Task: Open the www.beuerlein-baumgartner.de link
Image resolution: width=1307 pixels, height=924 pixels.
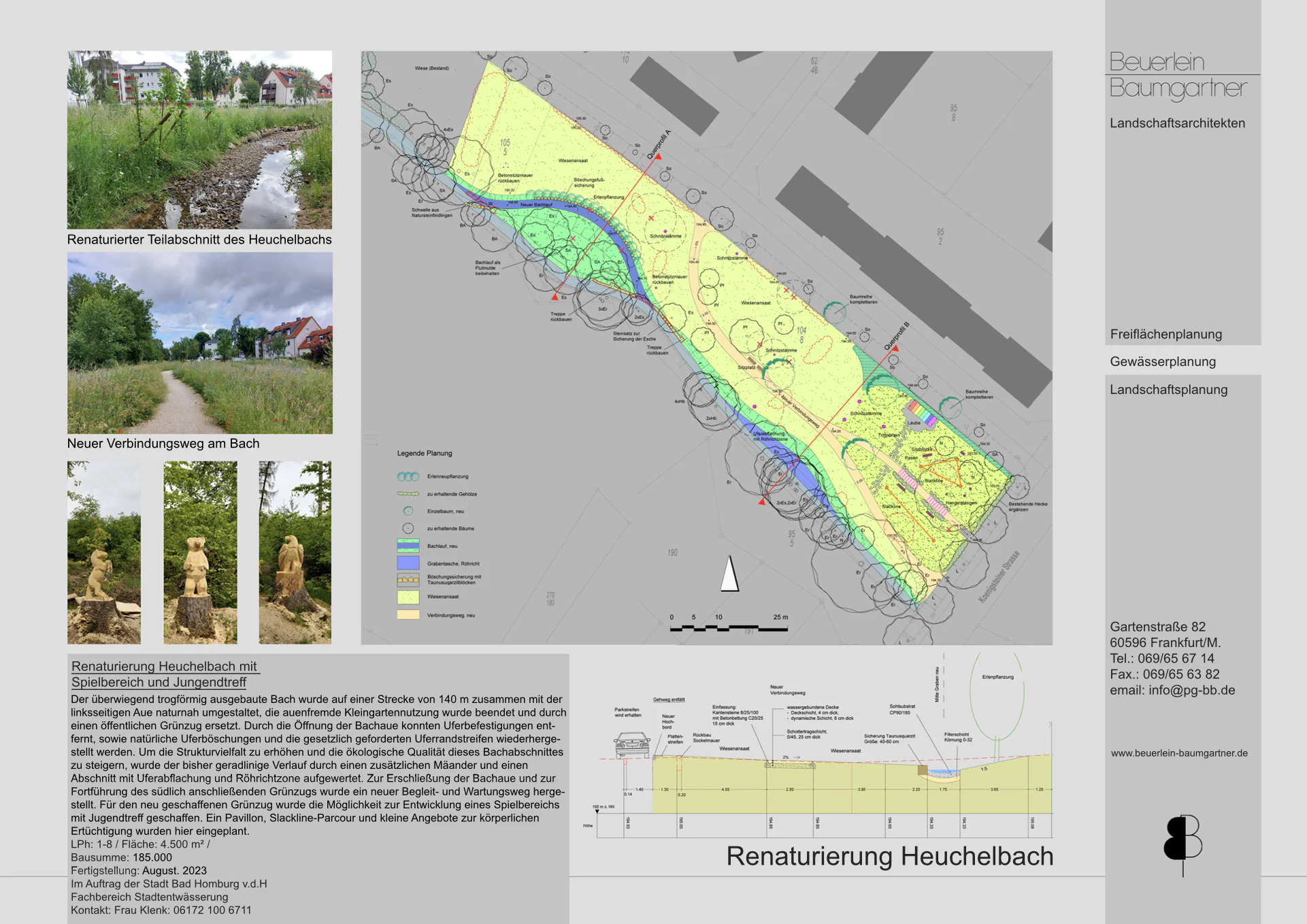Action: pos(1179,753)
